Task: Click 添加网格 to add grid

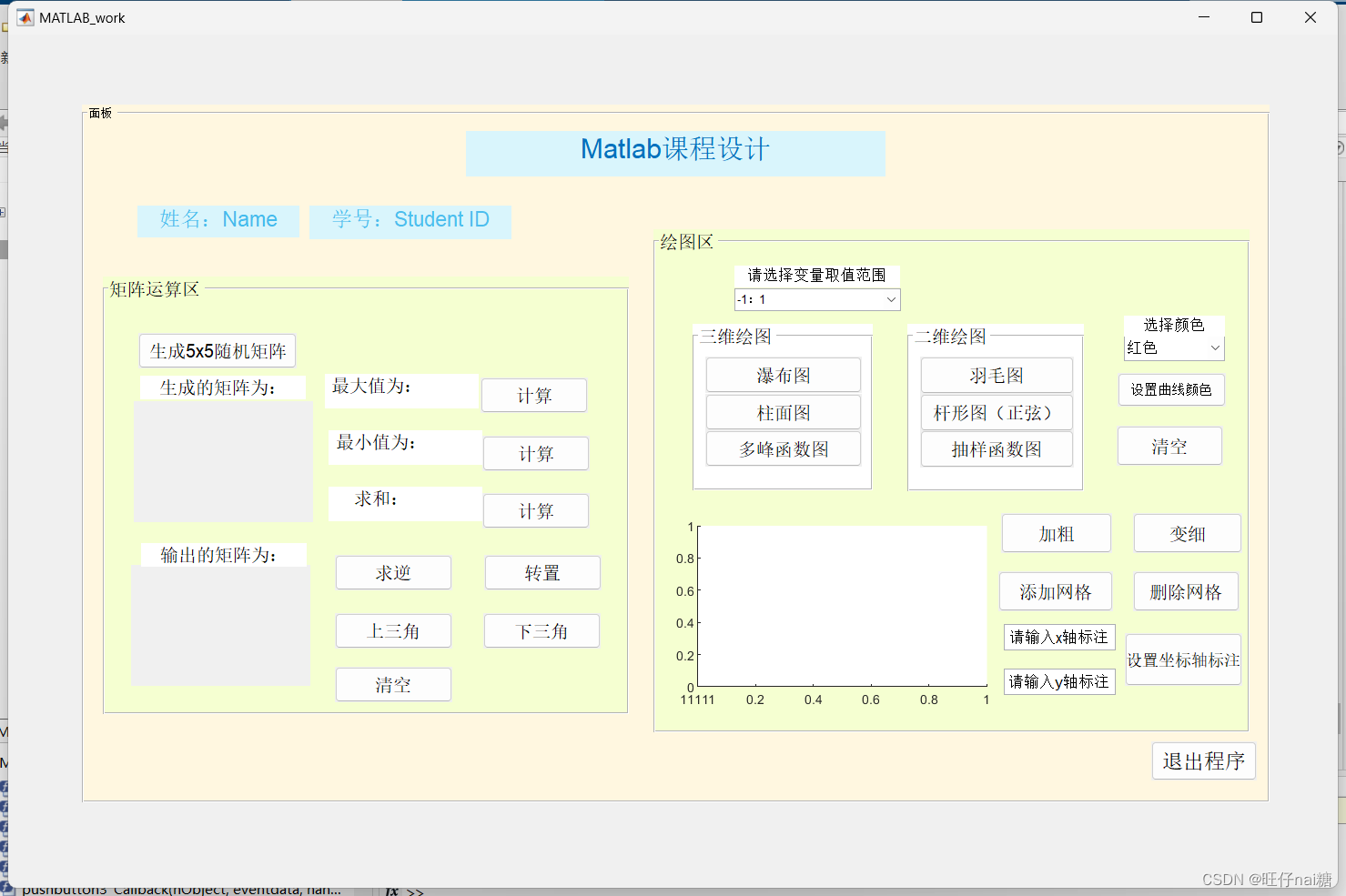Action: pos(1056,591)
